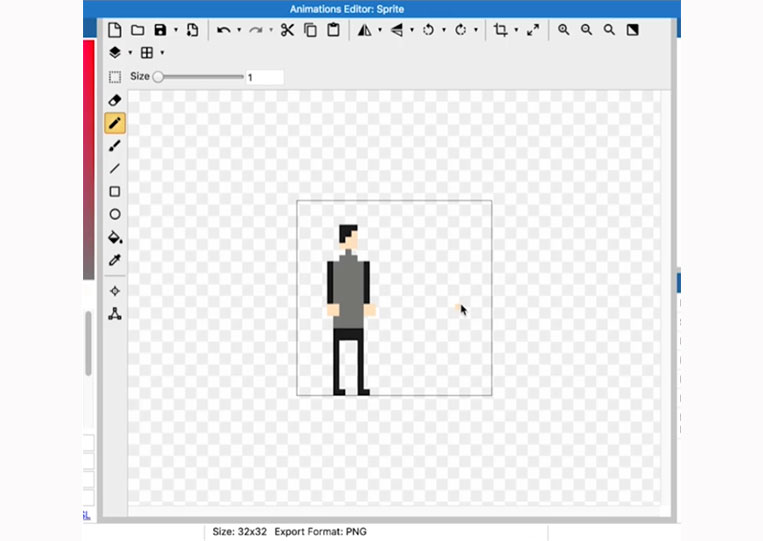Select the origin point crosshair tool
763x541 pixels.
coord(115,291)
